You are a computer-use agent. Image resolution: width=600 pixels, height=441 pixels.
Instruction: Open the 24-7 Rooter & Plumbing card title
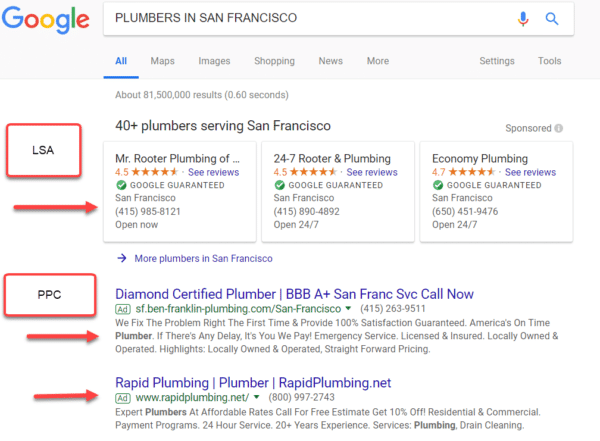click(332, 158)
